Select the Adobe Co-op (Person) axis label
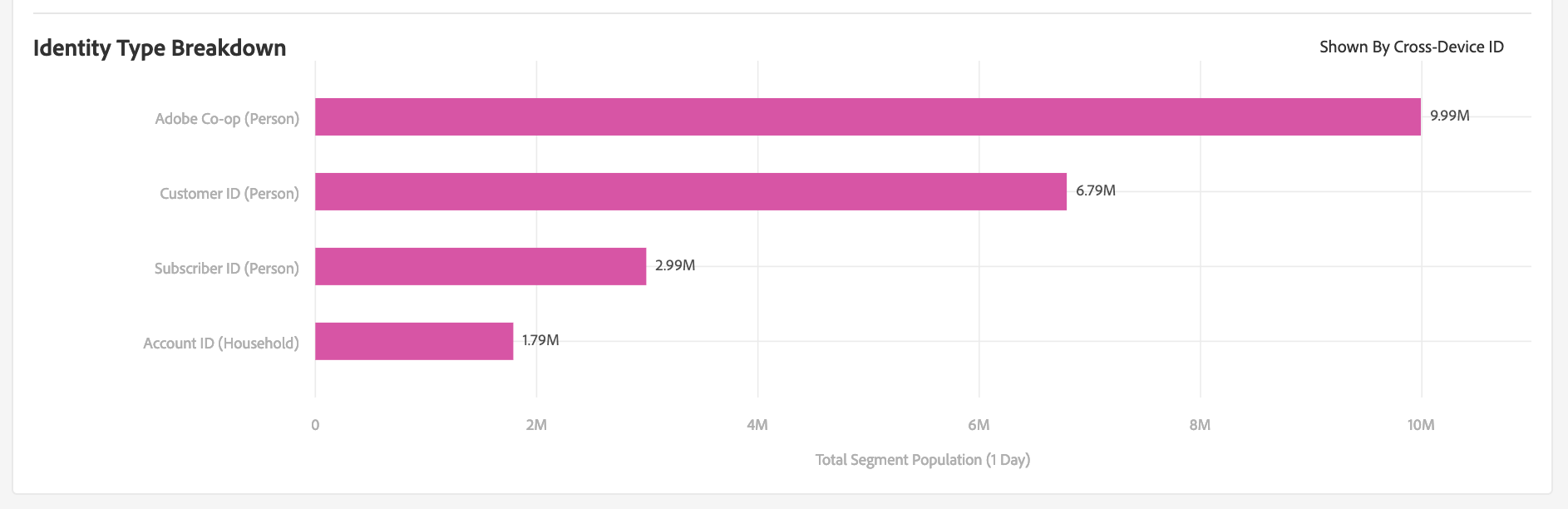The width and height of the screenshot is (1568, 509). [x=227, y=119]
